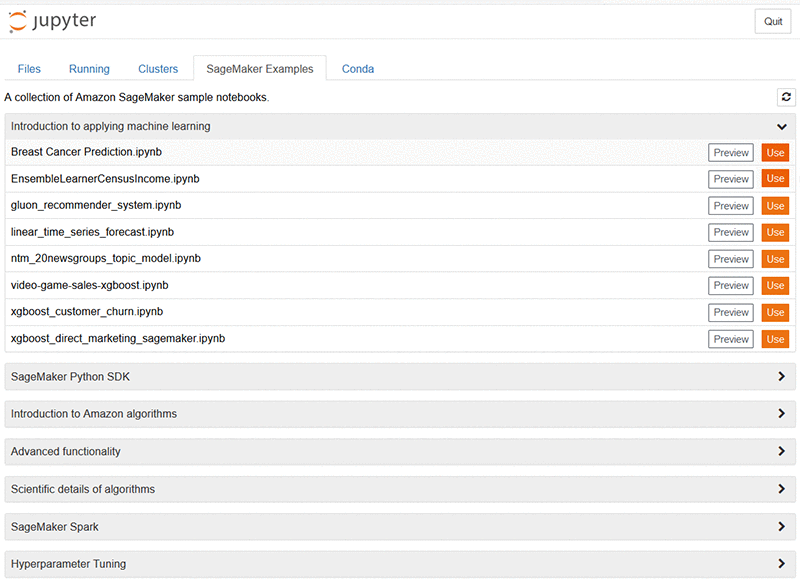Open the Conda tab

[x=358, y=69]
